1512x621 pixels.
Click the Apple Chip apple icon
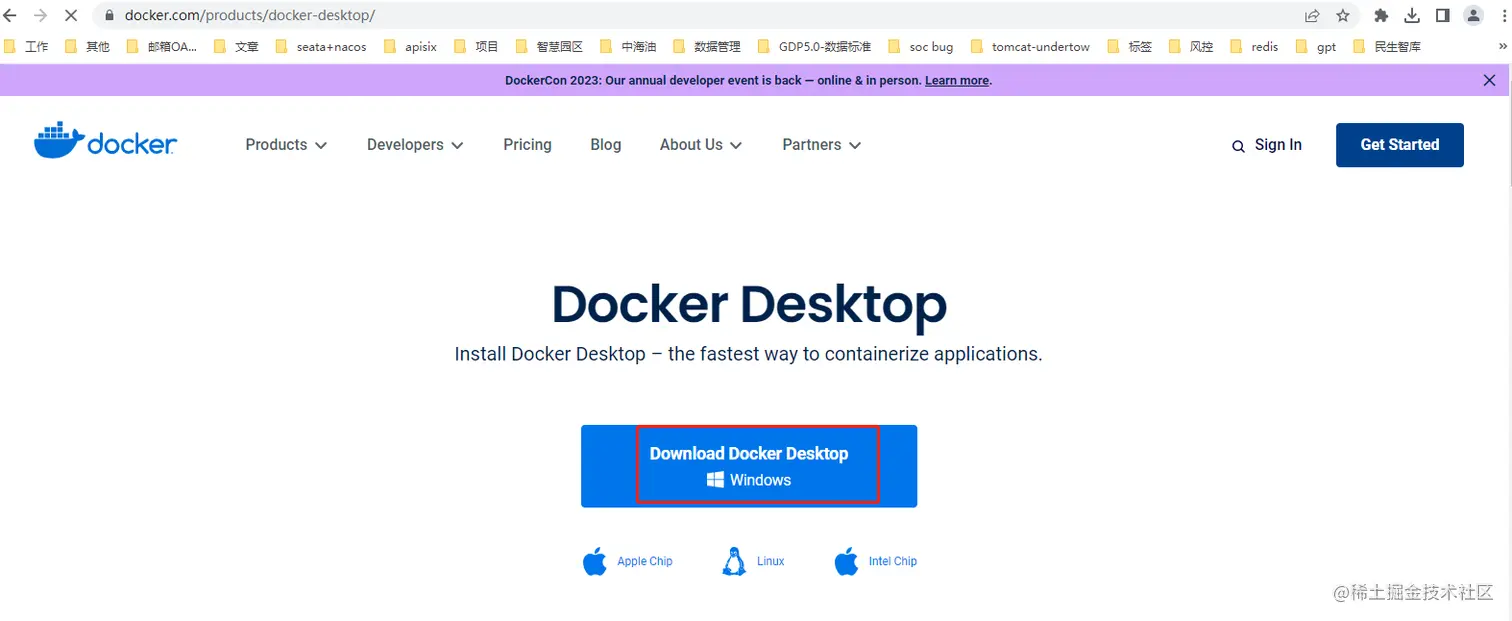coord(595,561)
